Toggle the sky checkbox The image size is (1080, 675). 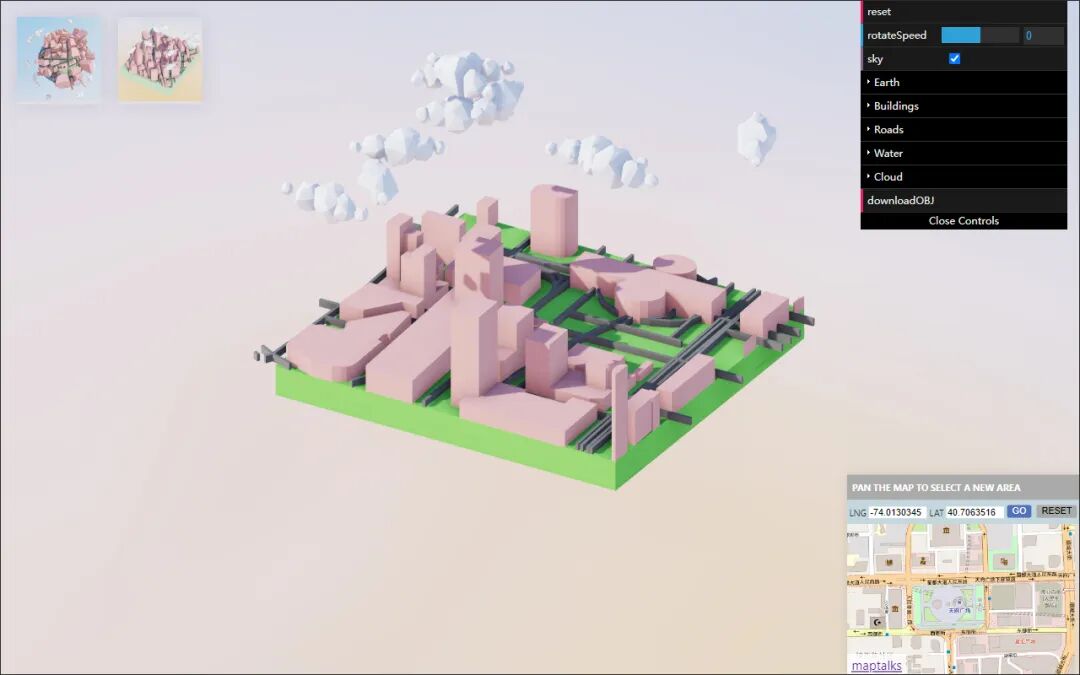tap(955, 59)
